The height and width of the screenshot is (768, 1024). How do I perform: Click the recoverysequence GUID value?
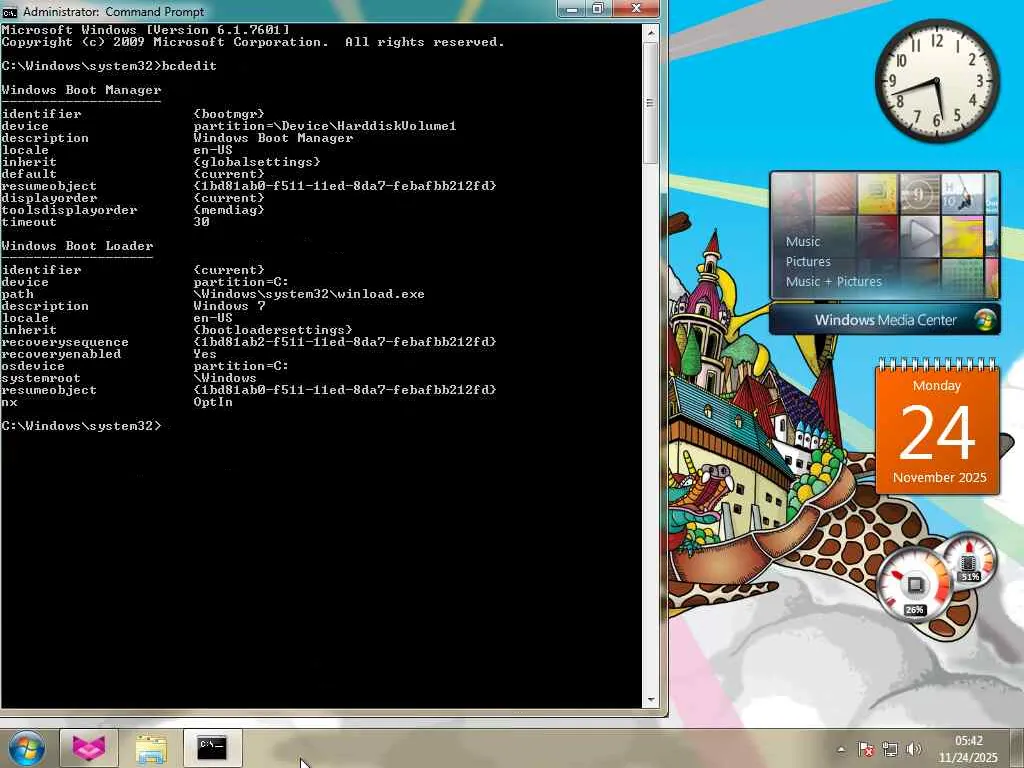click(x=345, y=342)
